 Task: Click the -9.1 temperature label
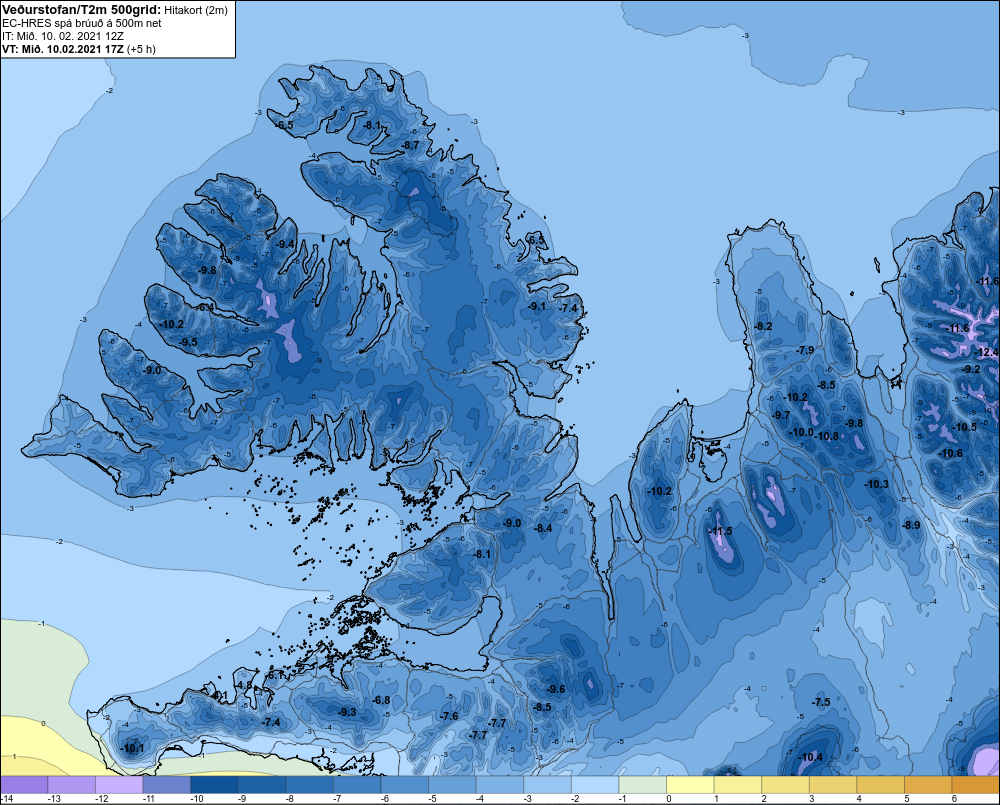537,306
